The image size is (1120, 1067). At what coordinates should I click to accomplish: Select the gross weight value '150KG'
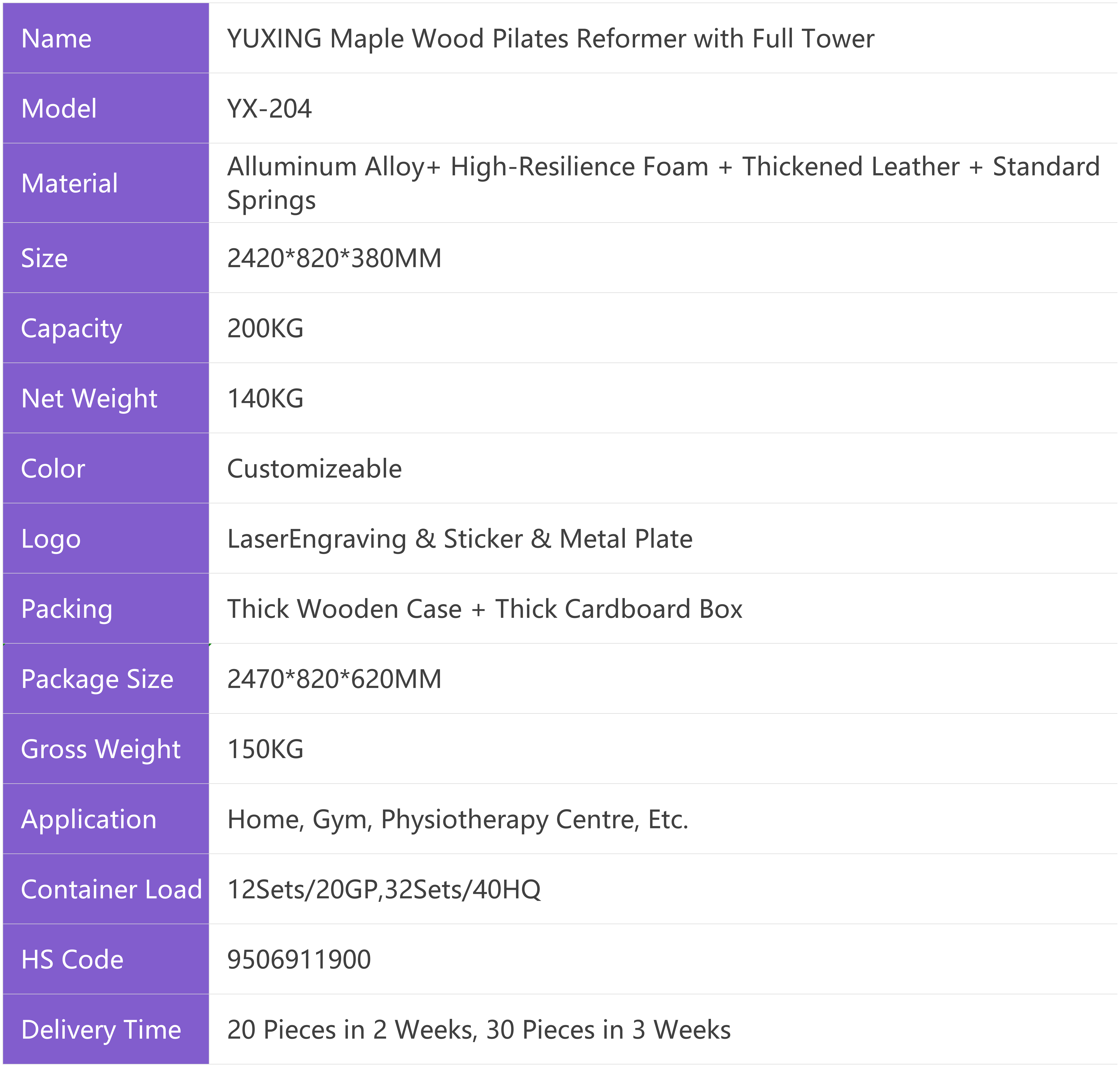pos(265,749)
